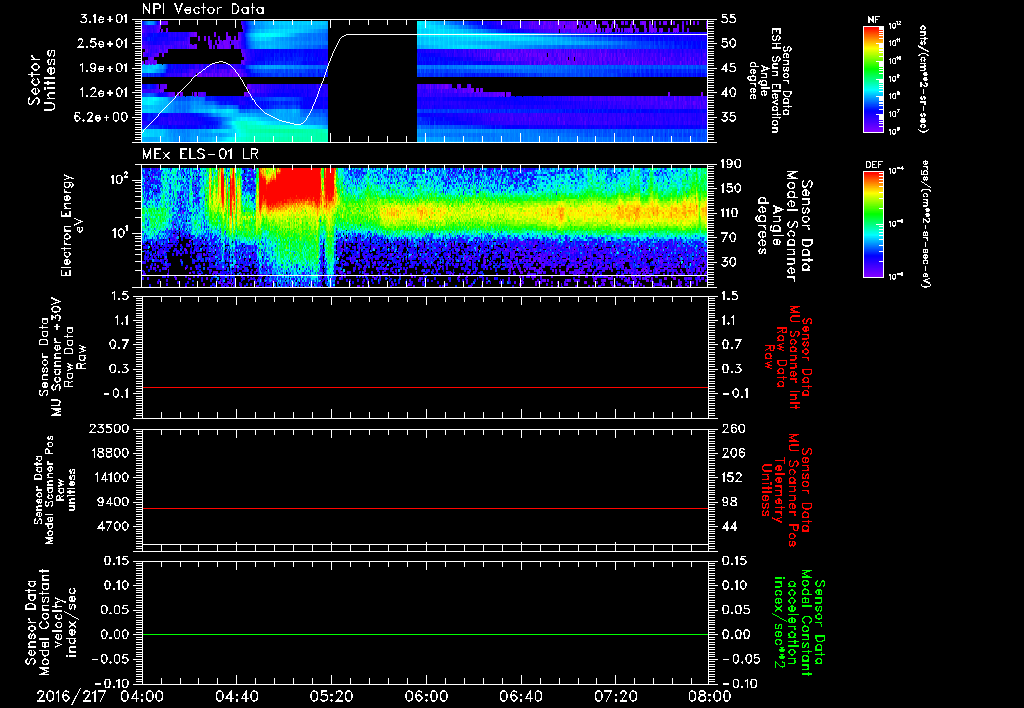1024x708 pixels.
Task: Click the 9400 scanner position tick label
Action: (114, 502)
